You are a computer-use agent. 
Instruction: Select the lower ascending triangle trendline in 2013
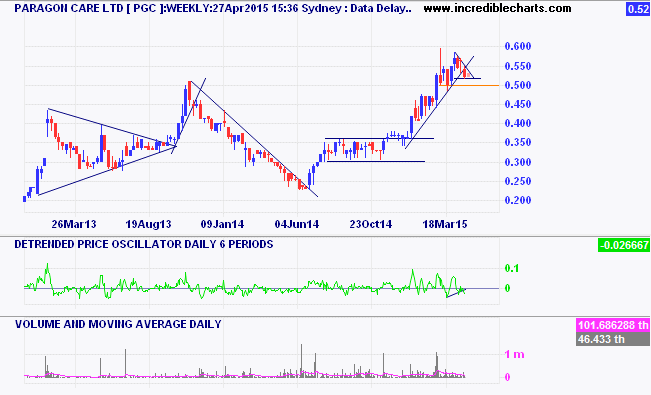(107, 170)
